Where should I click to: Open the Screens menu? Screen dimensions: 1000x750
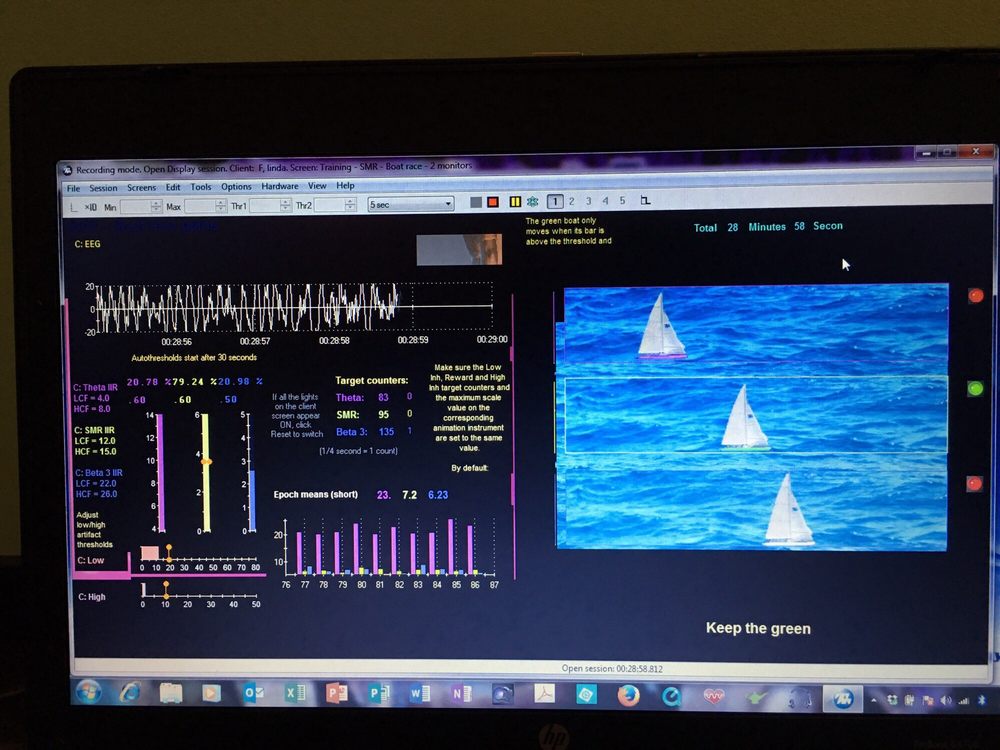pos(141,188)
